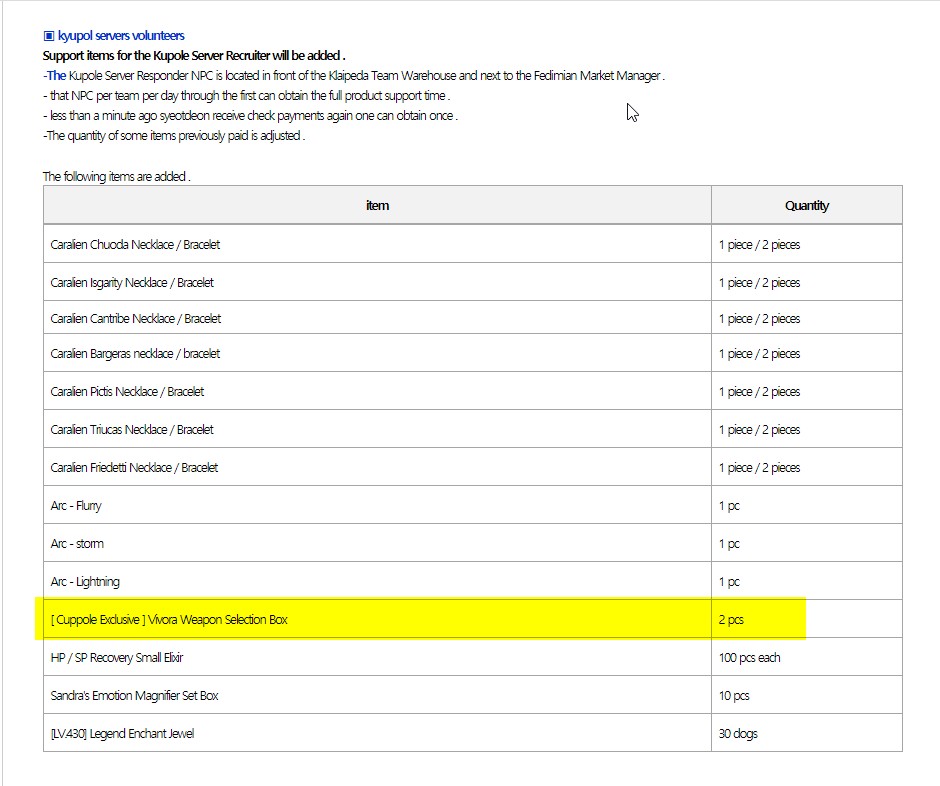The image size is (940, 786).
Task: Click Sandra's Emotion Magnifier Set Box item
Action: click(134, 695)
